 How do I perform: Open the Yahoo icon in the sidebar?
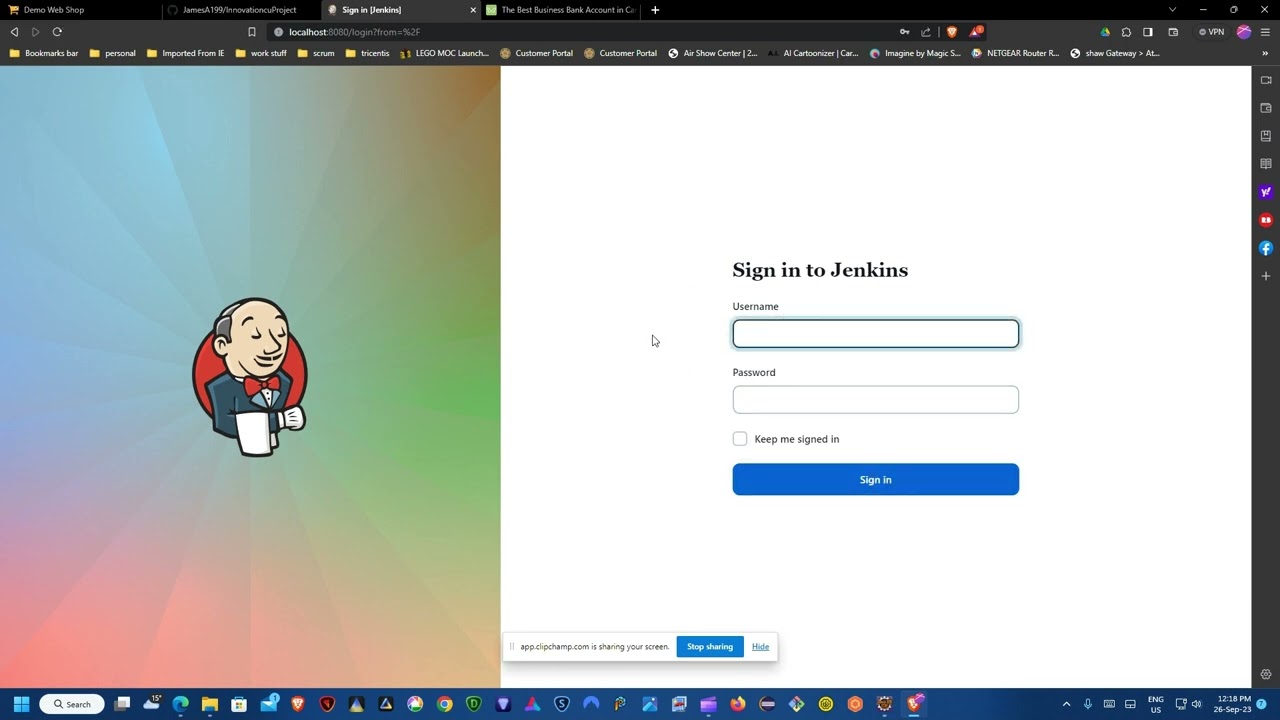(x=1265, y=192)
